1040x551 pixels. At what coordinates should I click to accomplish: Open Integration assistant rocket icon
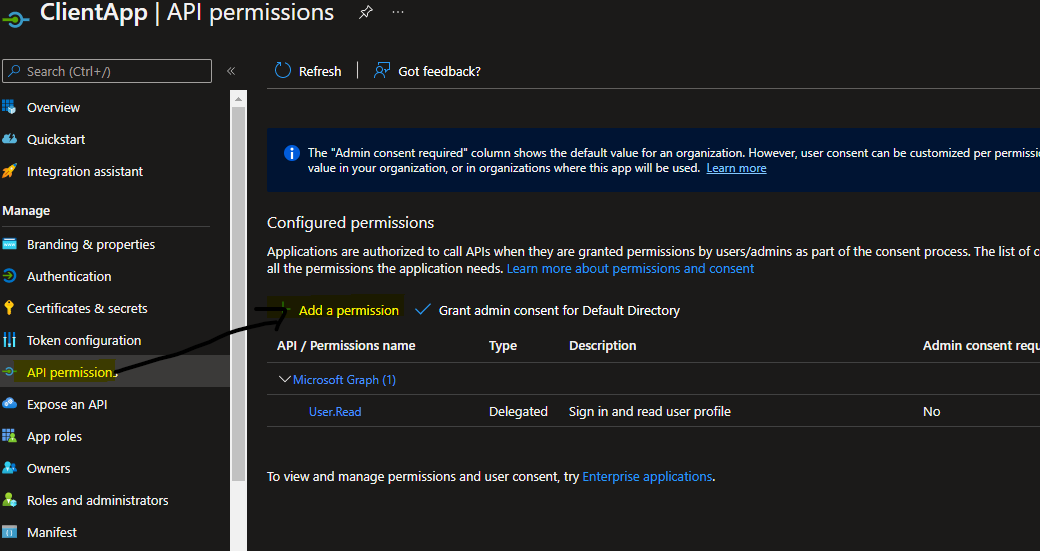[x=10, y=171]
